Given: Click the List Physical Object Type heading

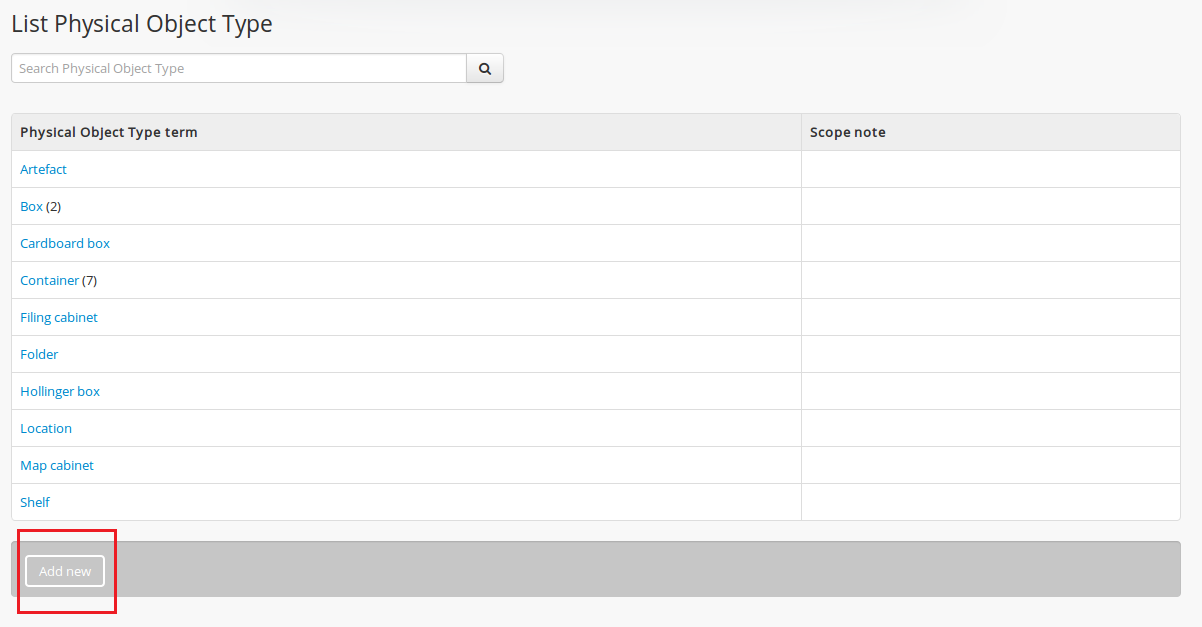Looking at the screenshot, I should pyautogui.click(x=142, y=24).
